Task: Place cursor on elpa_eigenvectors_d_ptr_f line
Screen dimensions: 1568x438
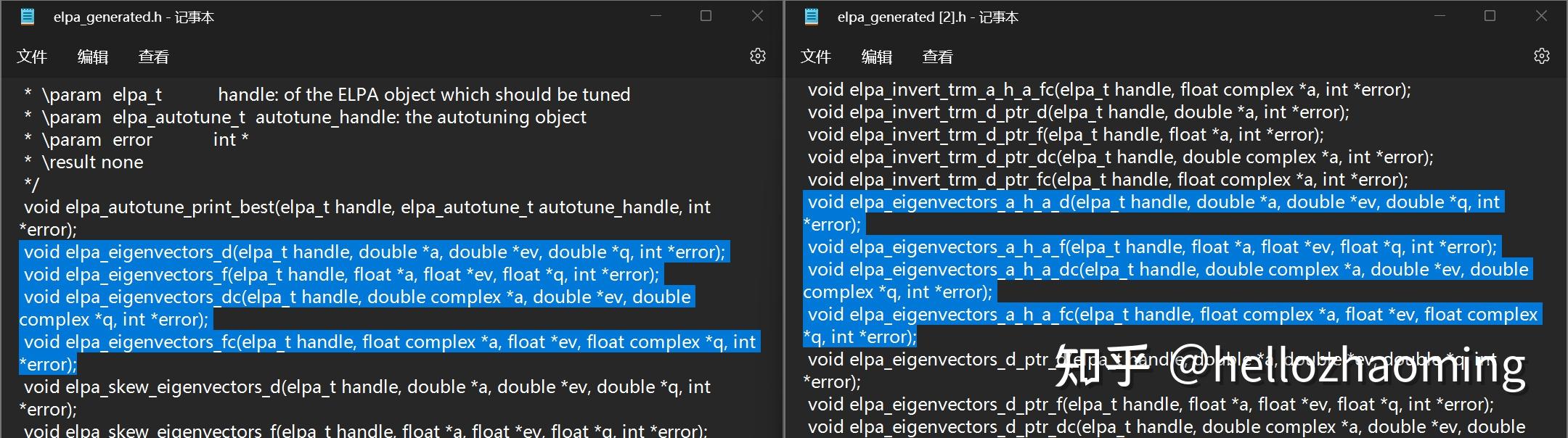Action: [x=1151, y=405]
